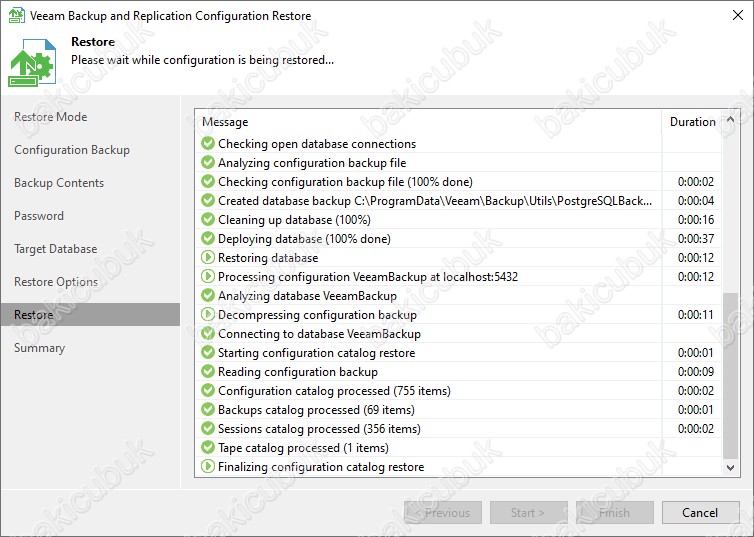Click status icon for Configuration catalog processed
The height and width of the screenshot is (537, 754).
[x=208, y=390]
